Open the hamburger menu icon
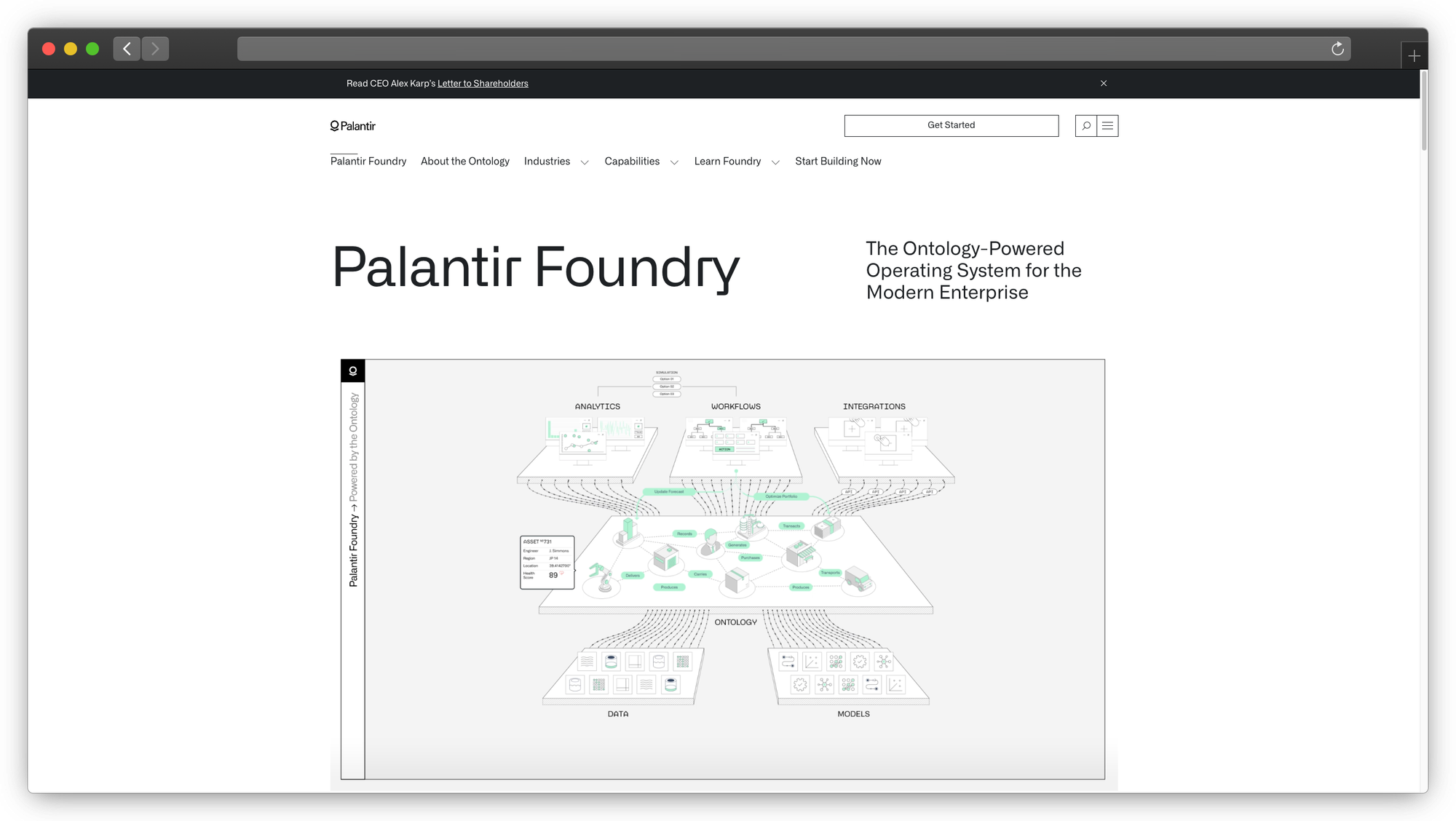The width and height of the screenshot is (1456, 821). pos(1107,126)
